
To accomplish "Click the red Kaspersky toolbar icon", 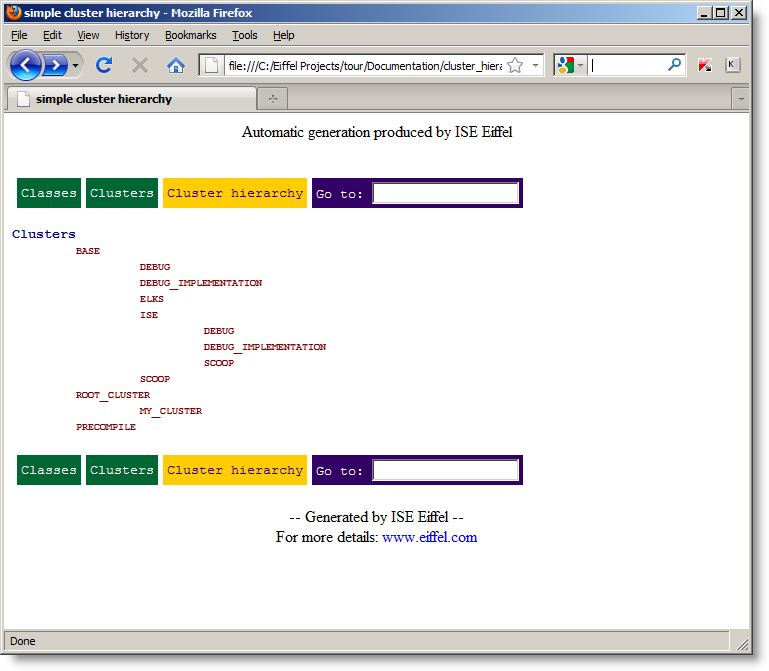I will click(x=706, y=65).
